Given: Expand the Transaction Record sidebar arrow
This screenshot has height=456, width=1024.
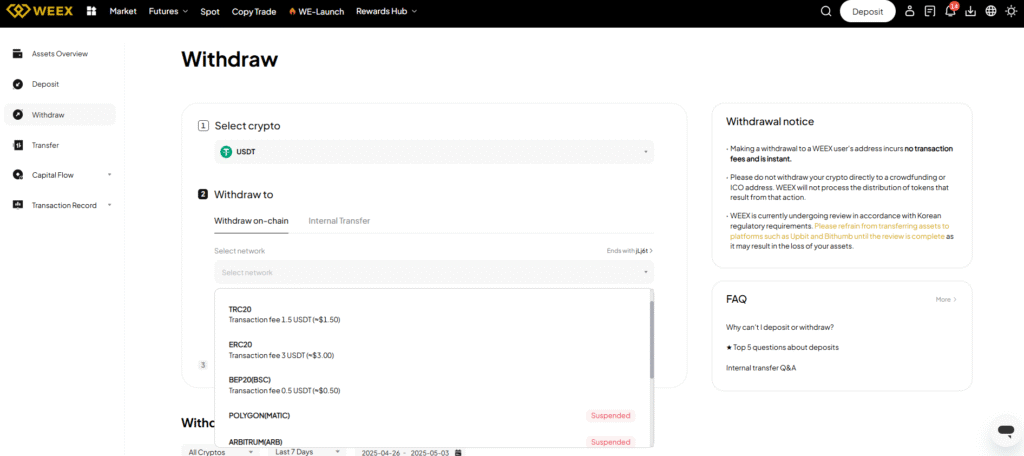Looking at the screenshot, I should (x=110, y=205).
